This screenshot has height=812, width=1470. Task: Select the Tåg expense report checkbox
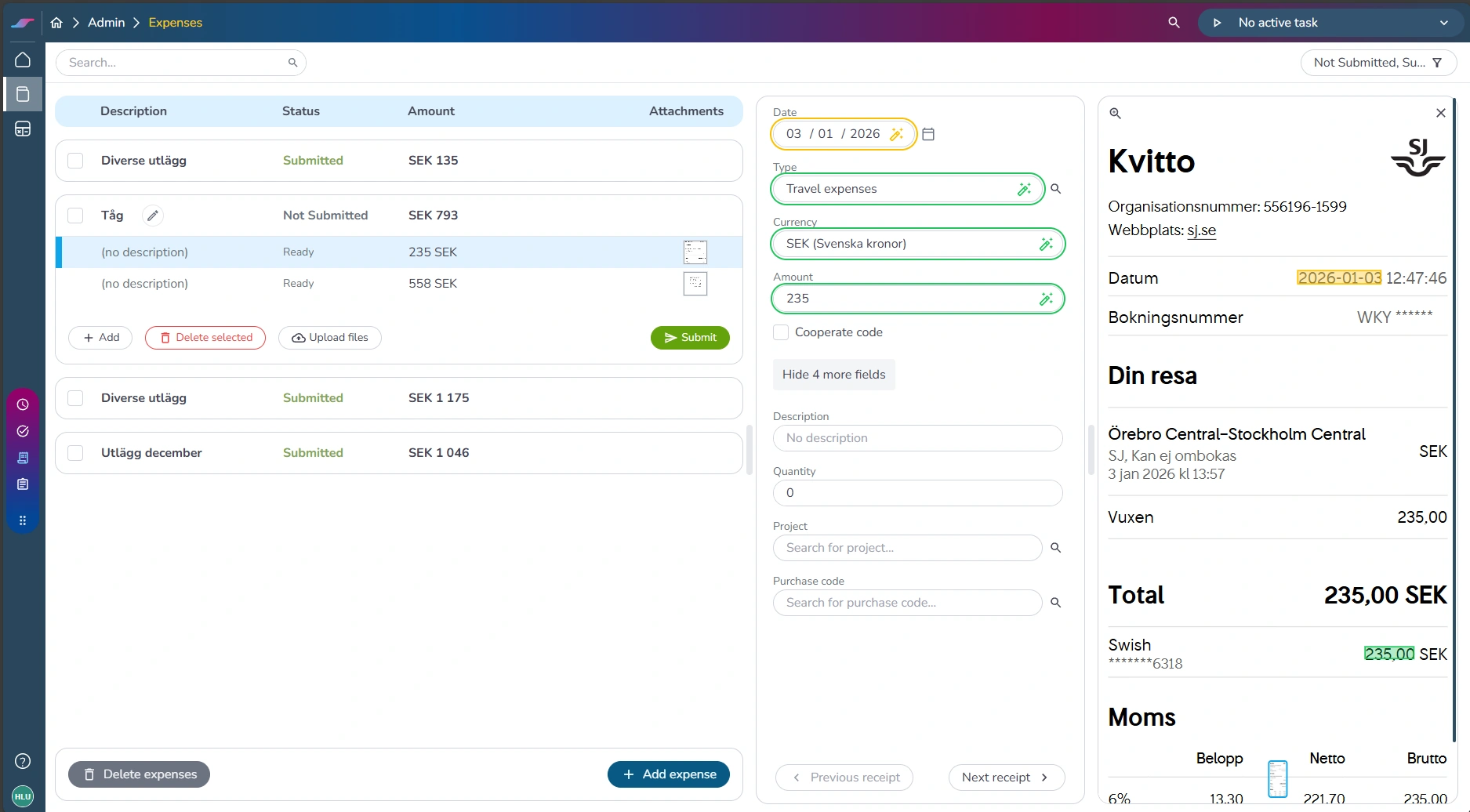(75, 216)
